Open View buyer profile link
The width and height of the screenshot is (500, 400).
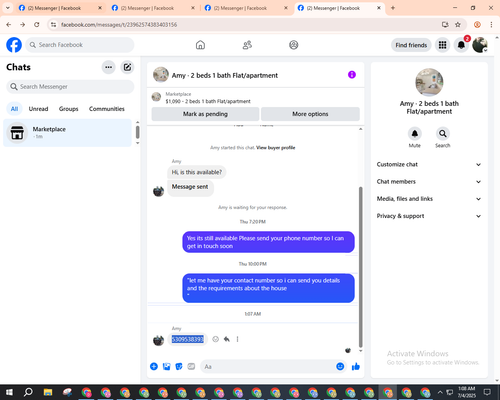tap(276, 148)
